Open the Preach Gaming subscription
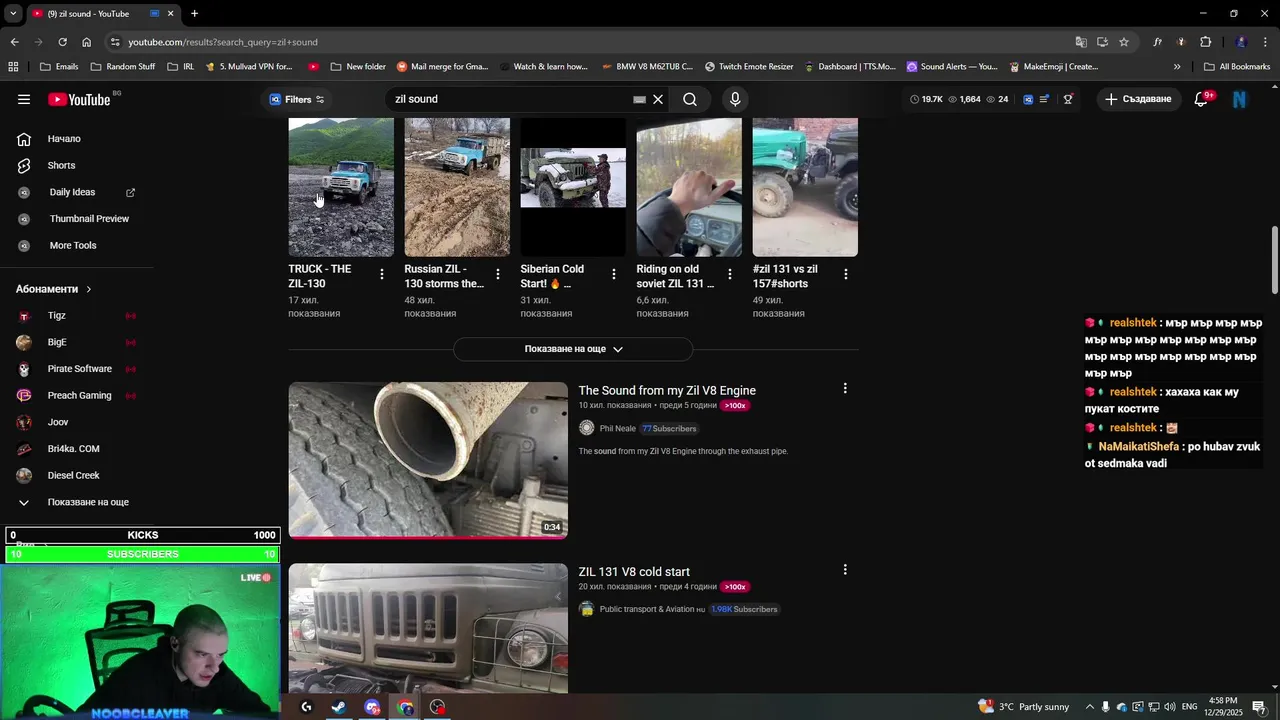Screen dimensions: 1280x720 point(79,395)
